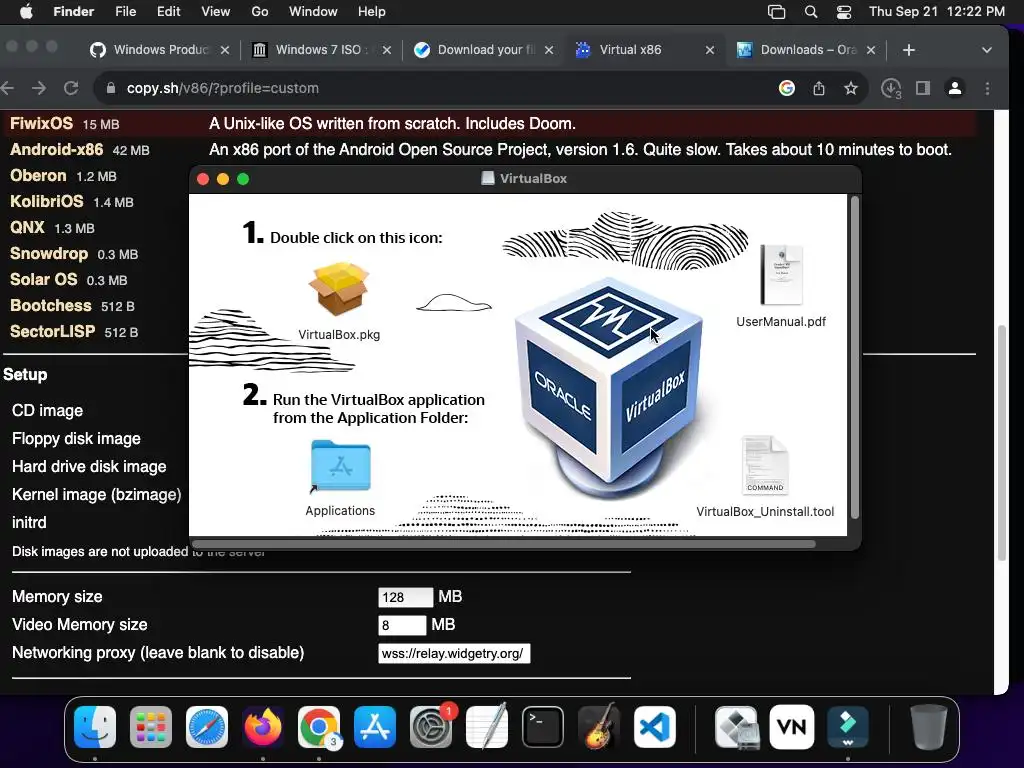Click the VirtualBox window vertical scrollbar
1024x768 pixels.
click(854, 358)
